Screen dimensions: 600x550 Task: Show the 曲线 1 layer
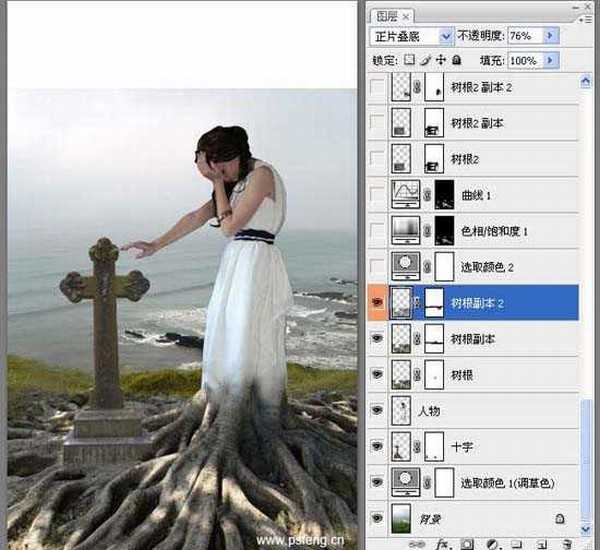click(377, 194)
